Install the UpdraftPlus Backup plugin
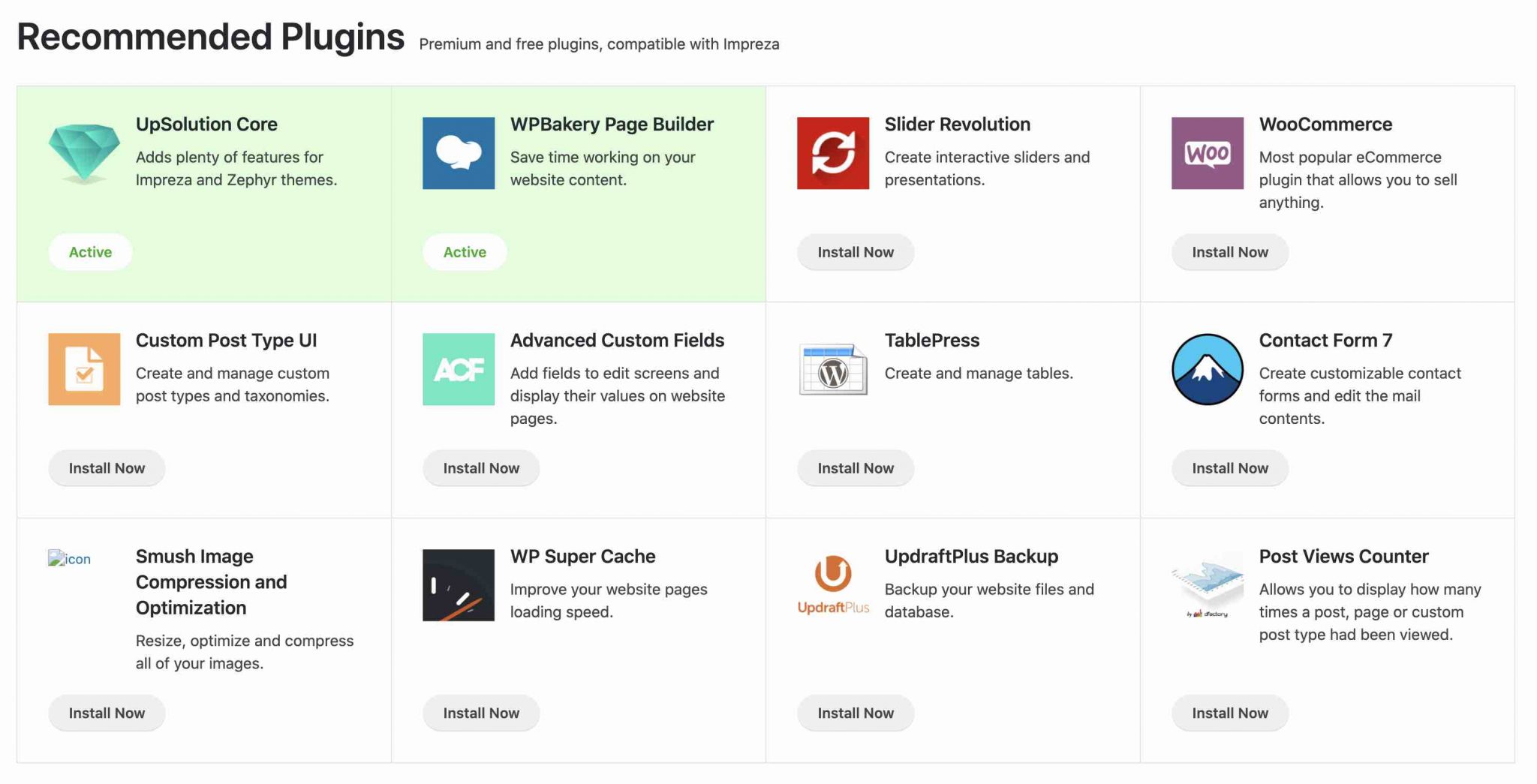Image resolution: width=1537 pixels, height=784 pixels. pyautogui.click(x=856, y=713)
